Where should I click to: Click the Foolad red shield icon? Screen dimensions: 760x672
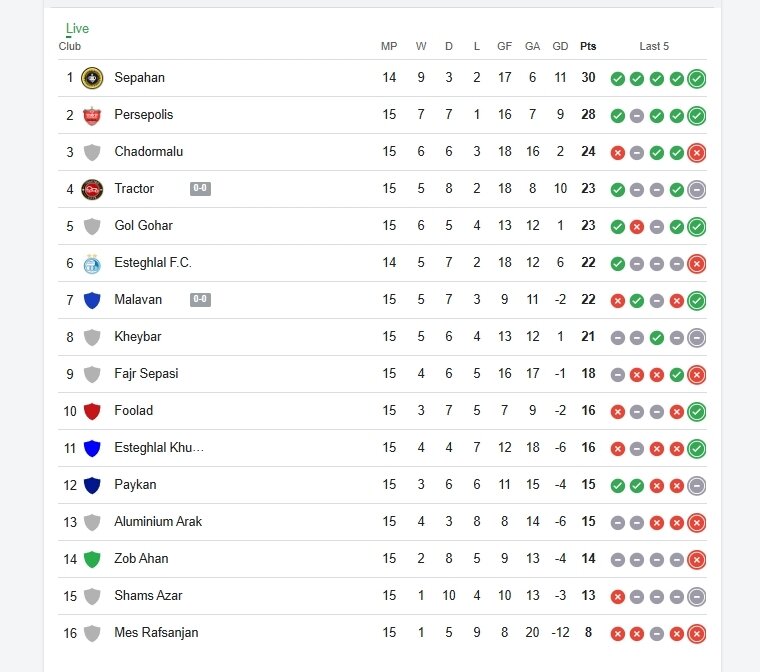coord(92,411)
